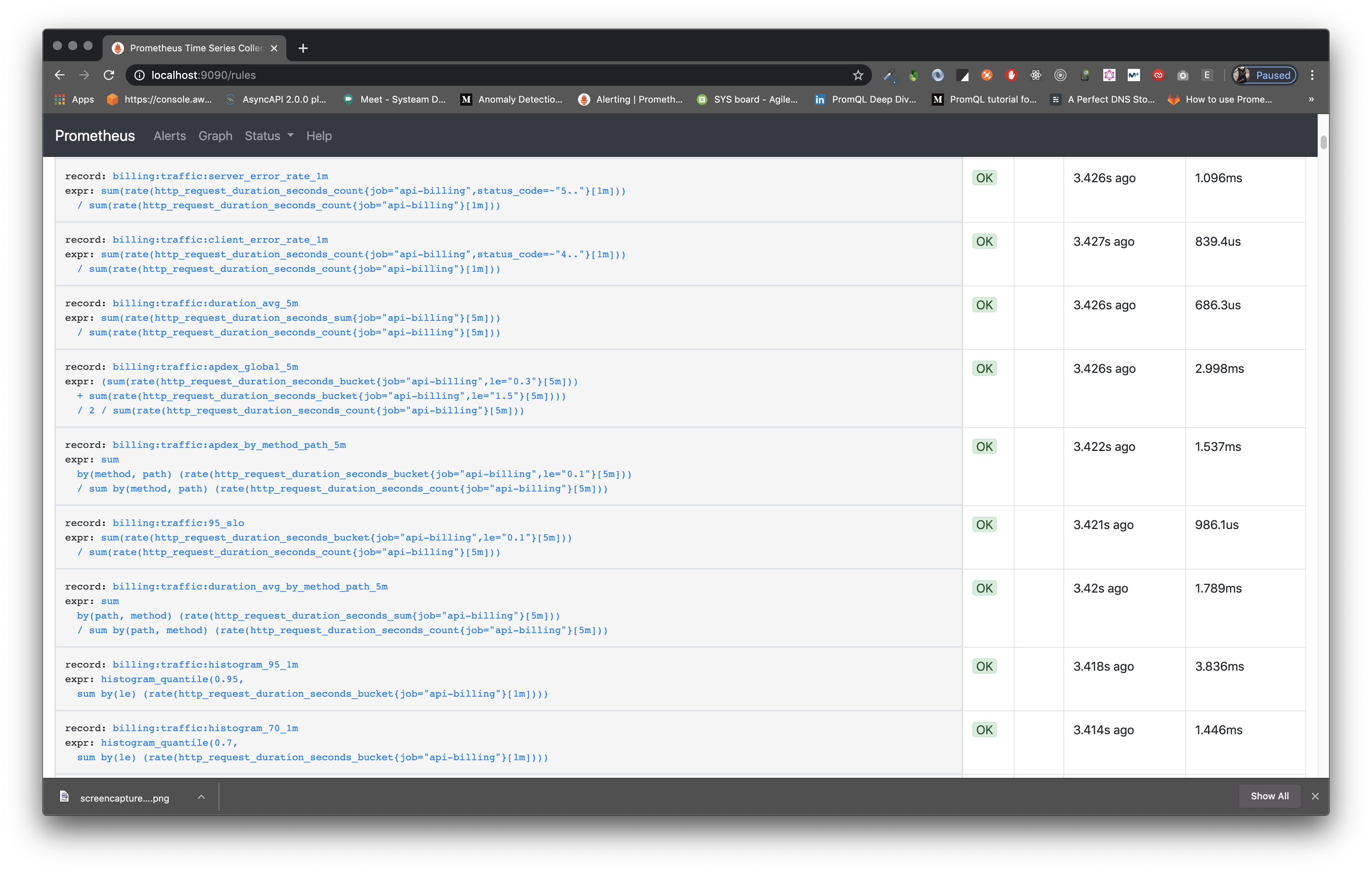Viewport: 1372px width, 872px height.
Task: Click the React DevTools extension icon
Action: (1035, 75)
